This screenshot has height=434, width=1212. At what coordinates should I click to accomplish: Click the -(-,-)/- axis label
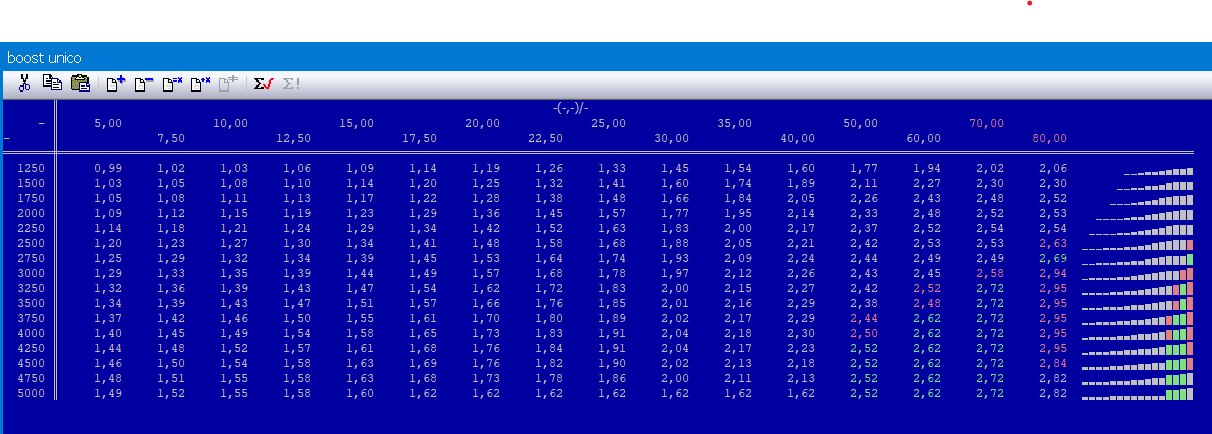click(571, 108)
